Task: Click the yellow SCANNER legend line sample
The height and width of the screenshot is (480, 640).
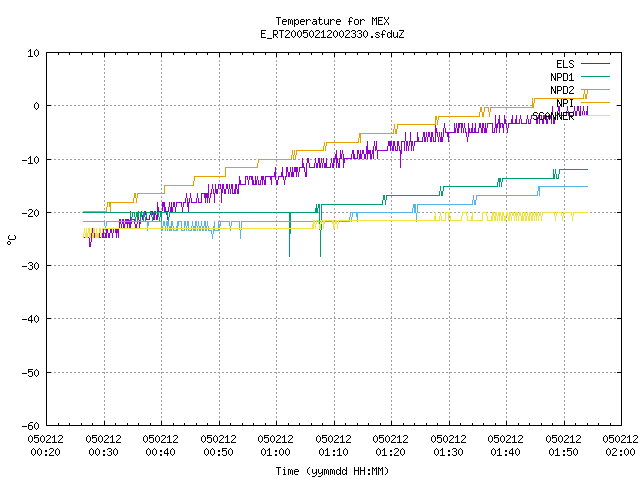Action: pos(595,116)
